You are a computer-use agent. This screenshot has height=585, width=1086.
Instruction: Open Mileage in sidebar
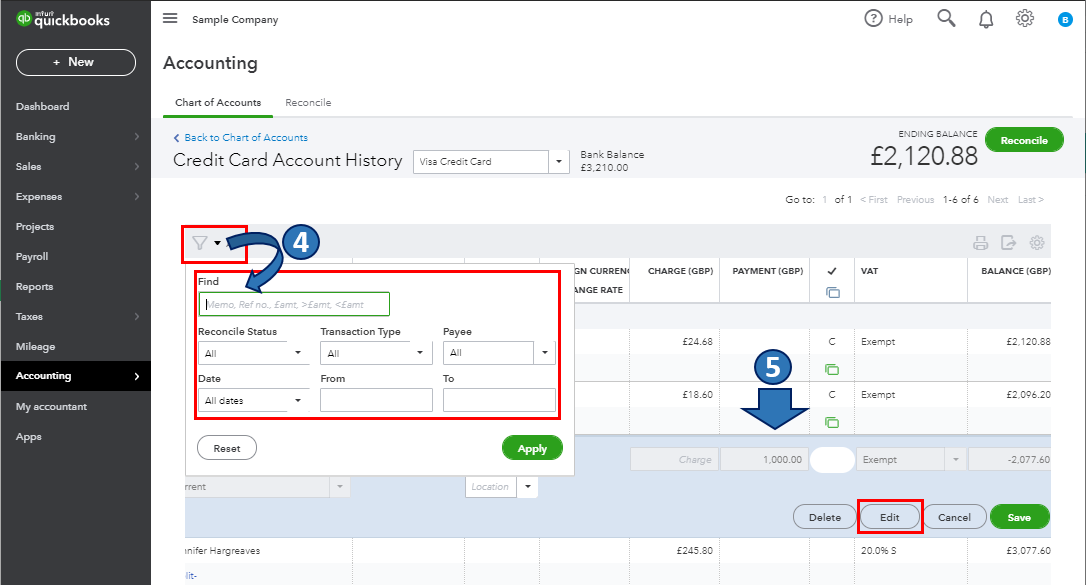point(35,347)
